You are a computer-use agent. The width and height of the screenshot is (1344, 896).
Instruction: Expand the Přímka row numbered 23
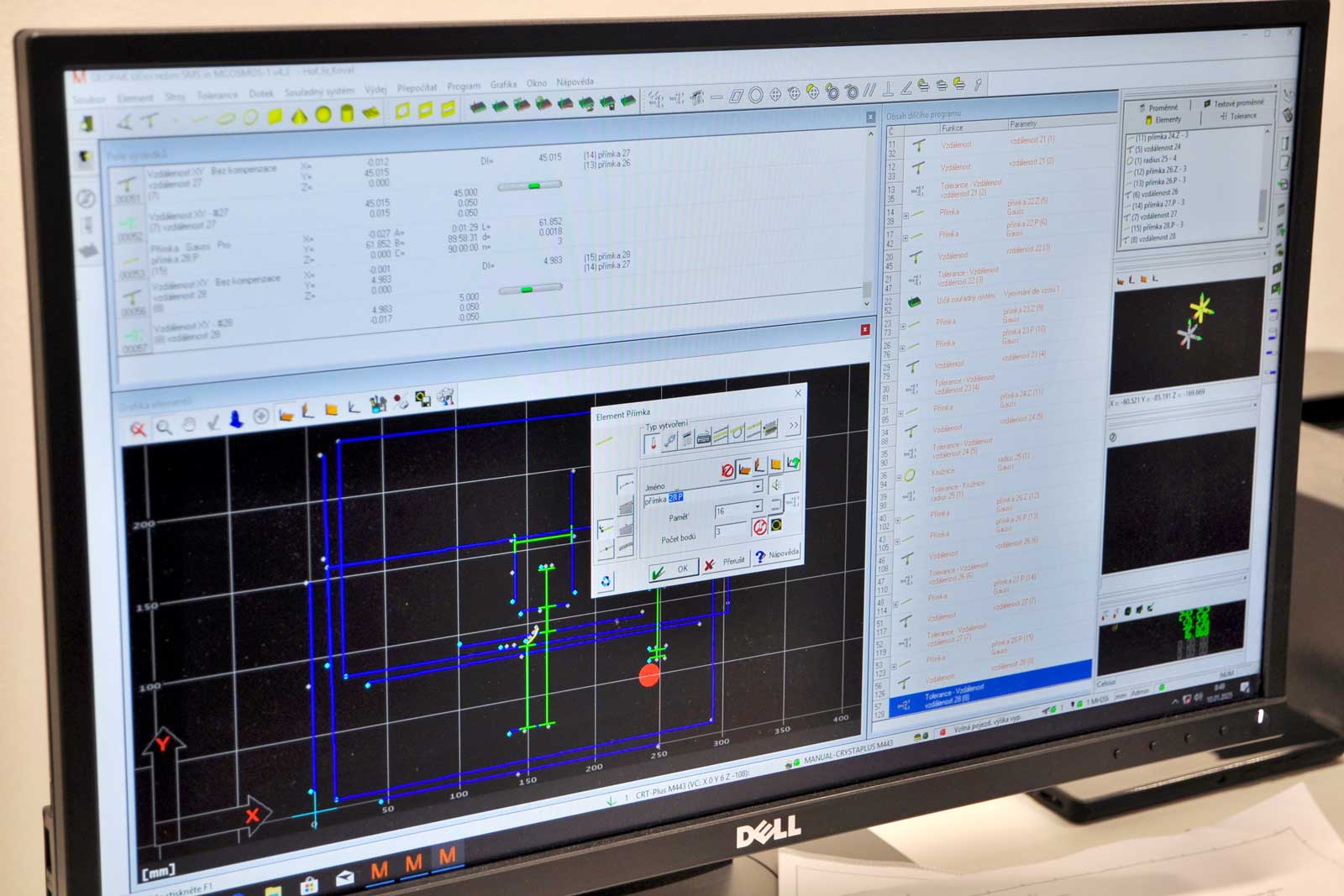(x=903, y=327)
